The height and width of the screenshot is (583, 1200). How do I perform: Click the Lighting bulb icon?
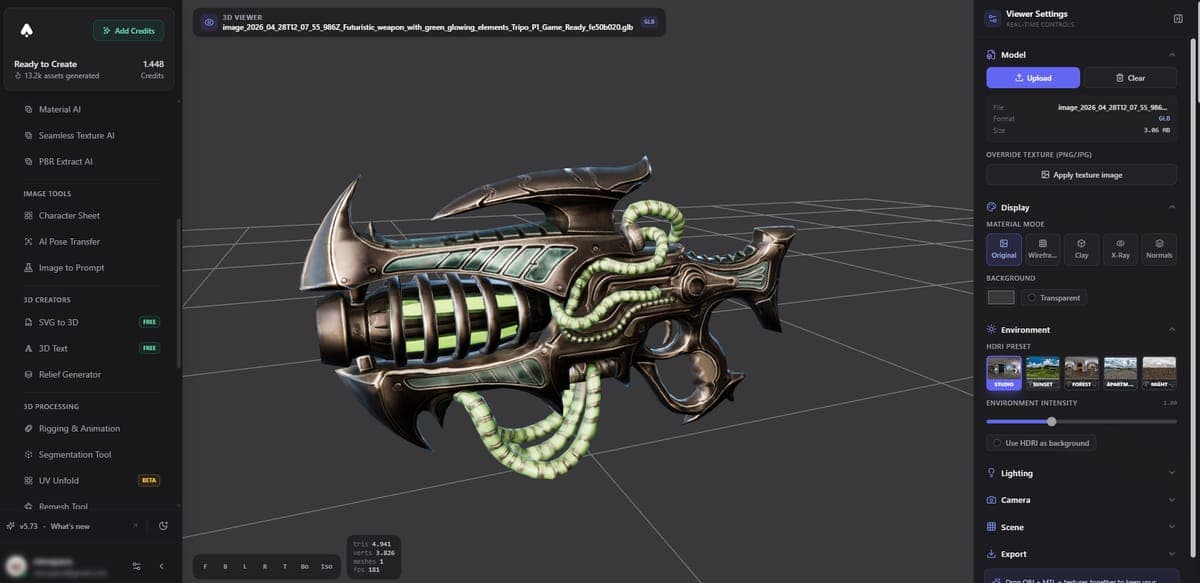(991, 473)
